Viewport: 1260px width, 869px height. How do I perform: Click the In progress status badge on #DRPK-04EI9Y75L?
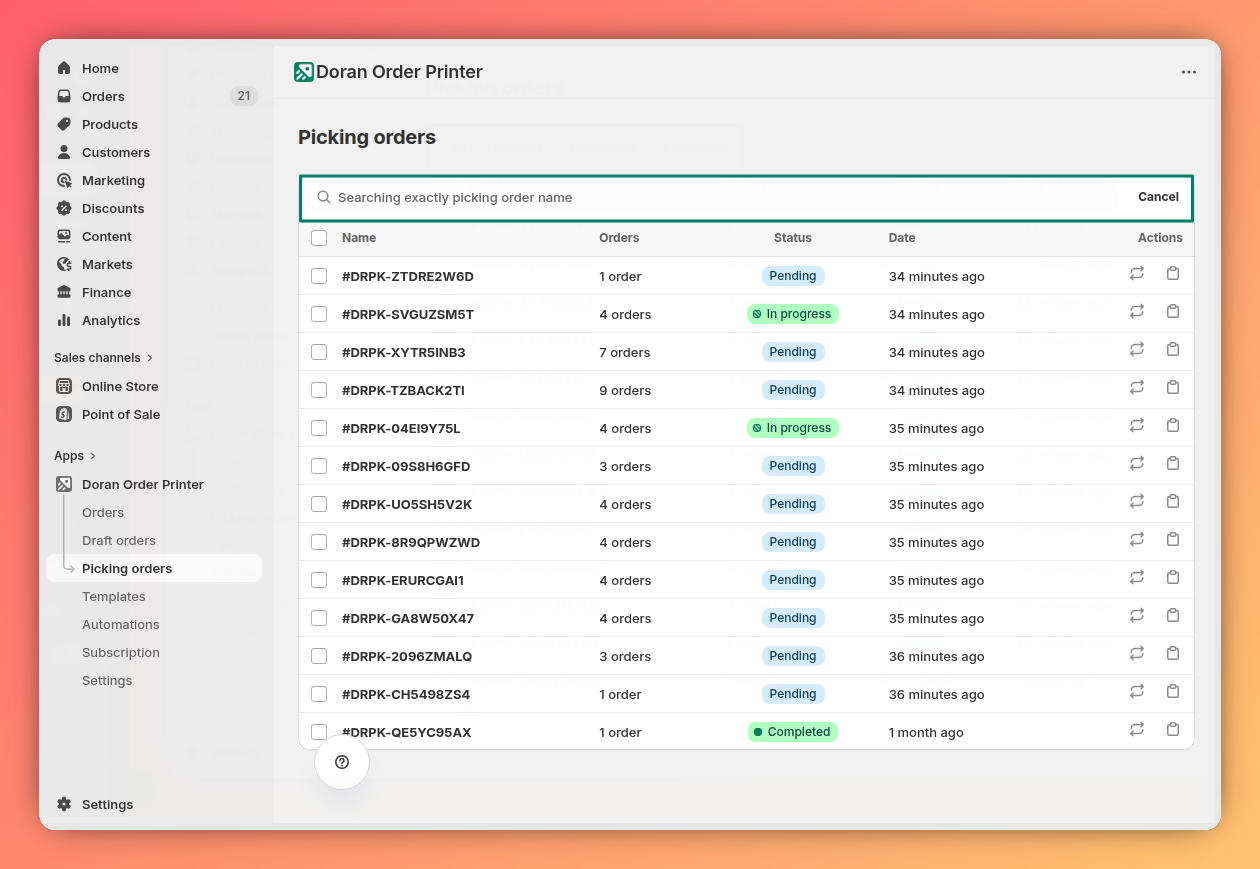pos(792,427)
